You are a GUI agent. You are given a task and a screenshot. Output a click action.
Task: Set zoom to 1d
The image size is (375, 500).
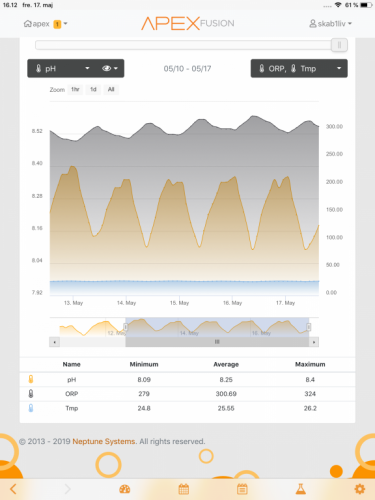93,89
